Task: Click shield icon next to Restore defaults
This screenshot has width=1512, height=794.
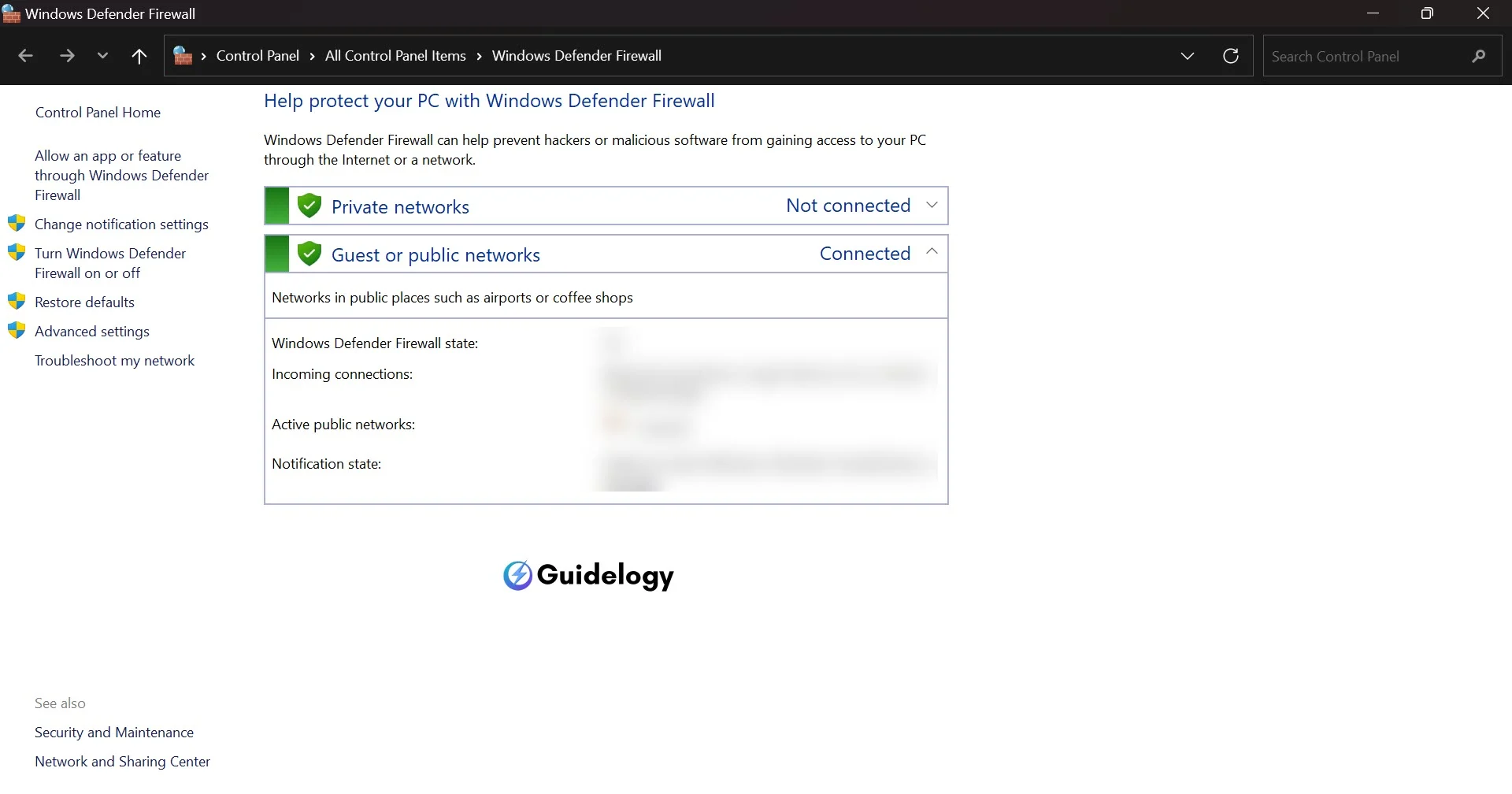Action: 17,302
